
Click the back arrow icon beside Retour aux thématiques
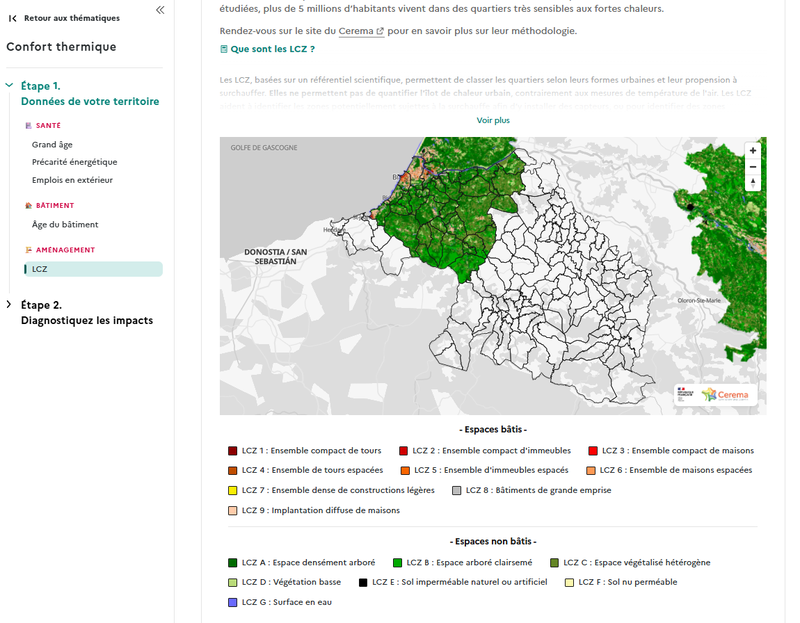[13, 18]
